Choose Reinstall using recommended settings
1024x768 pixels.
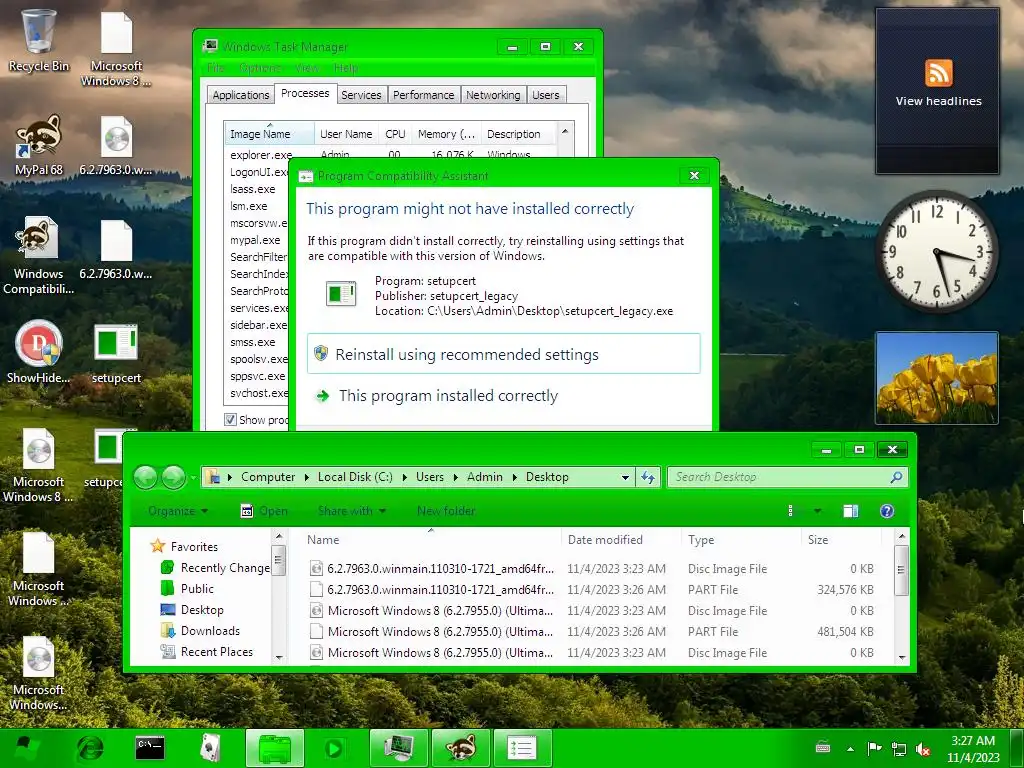point(504,354)
